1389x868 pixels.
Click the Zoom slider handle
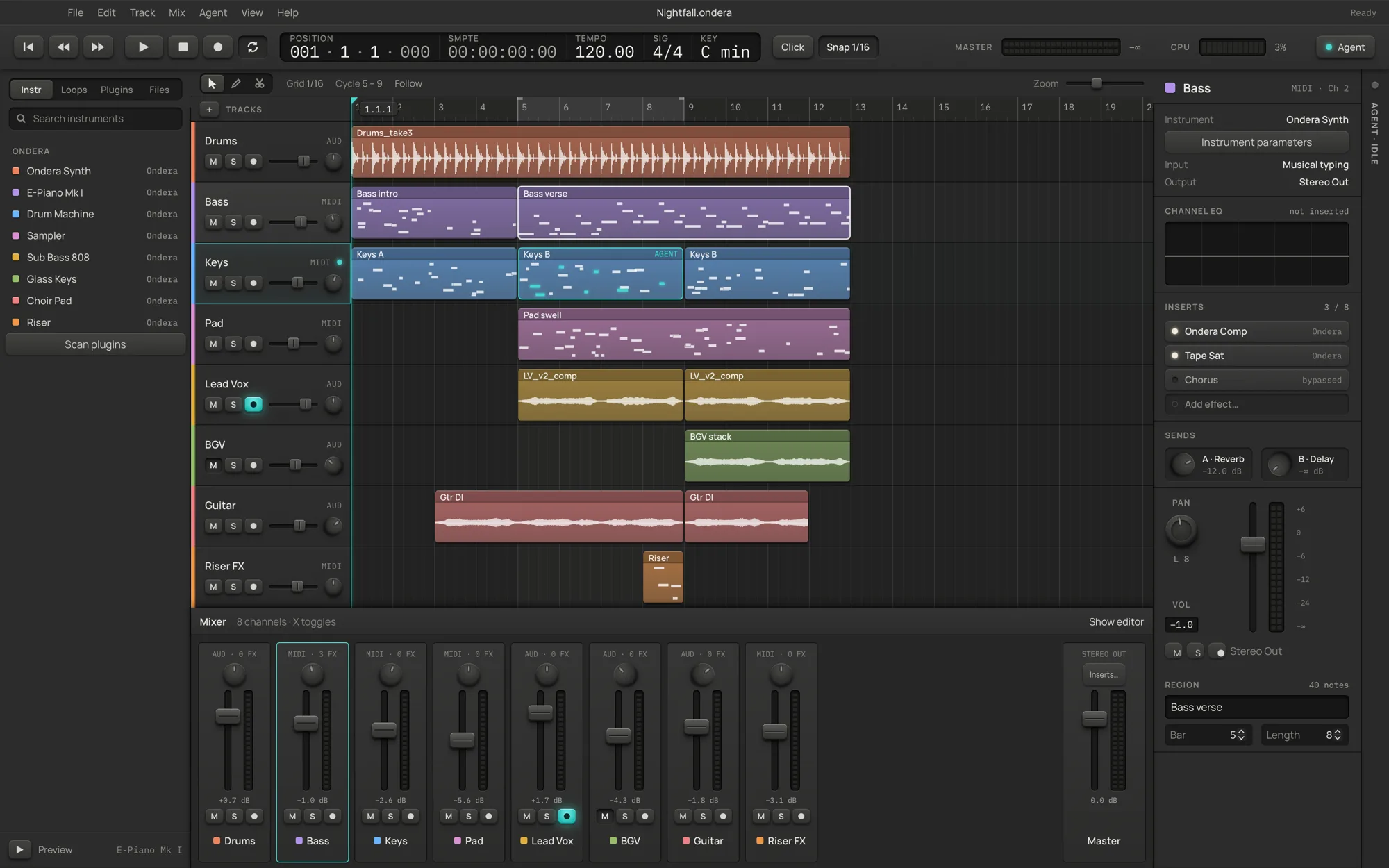[1097, 83]
